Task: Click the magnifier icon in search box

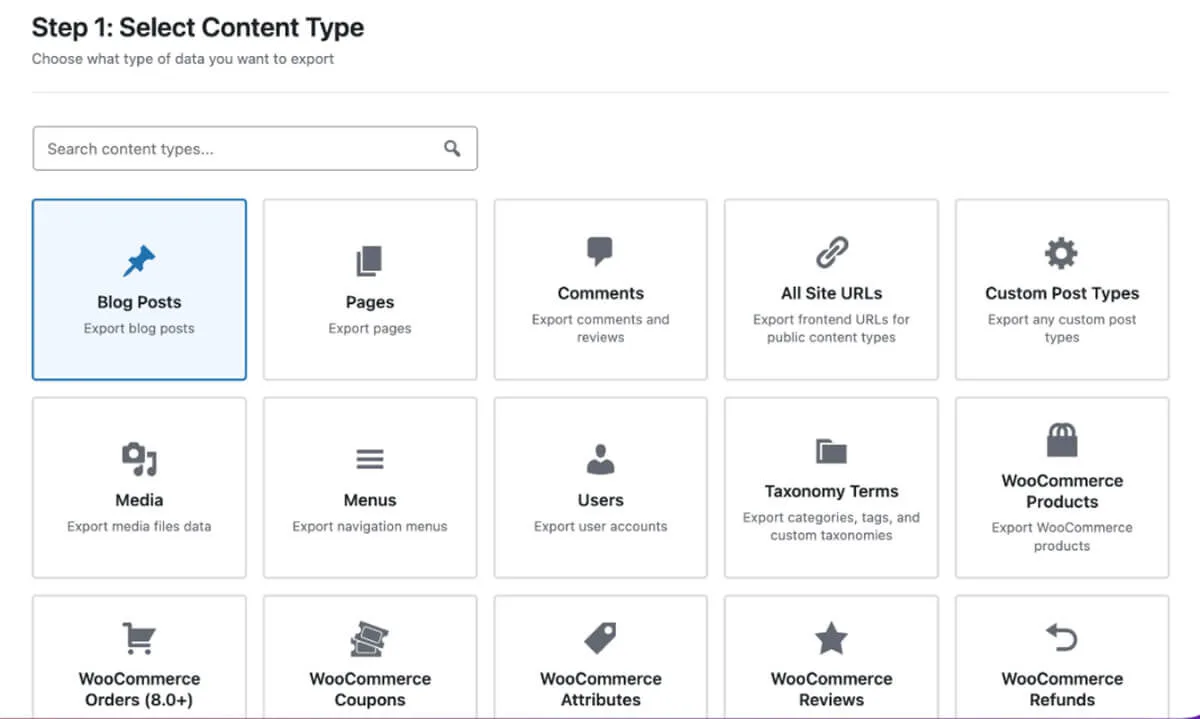Action: click(452, 148)
